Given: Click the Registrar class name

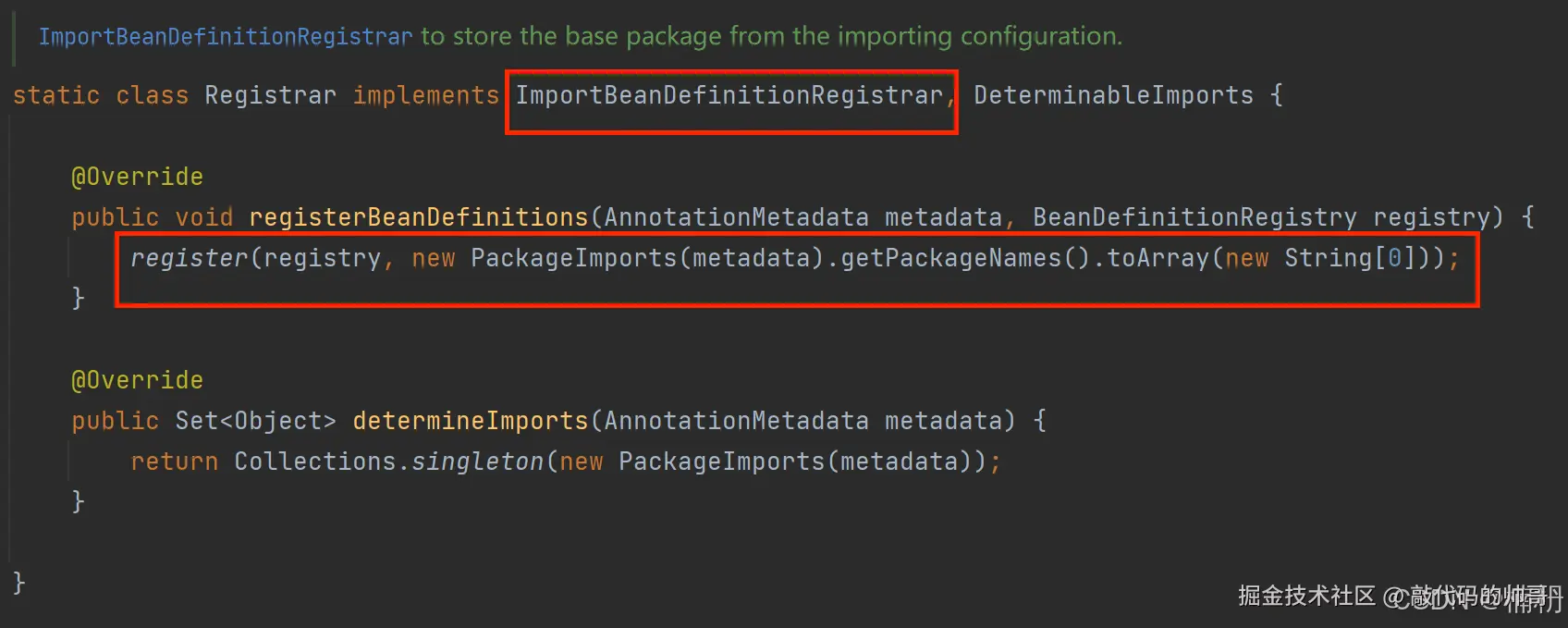Looking at the screenshot, I should 270,95.
